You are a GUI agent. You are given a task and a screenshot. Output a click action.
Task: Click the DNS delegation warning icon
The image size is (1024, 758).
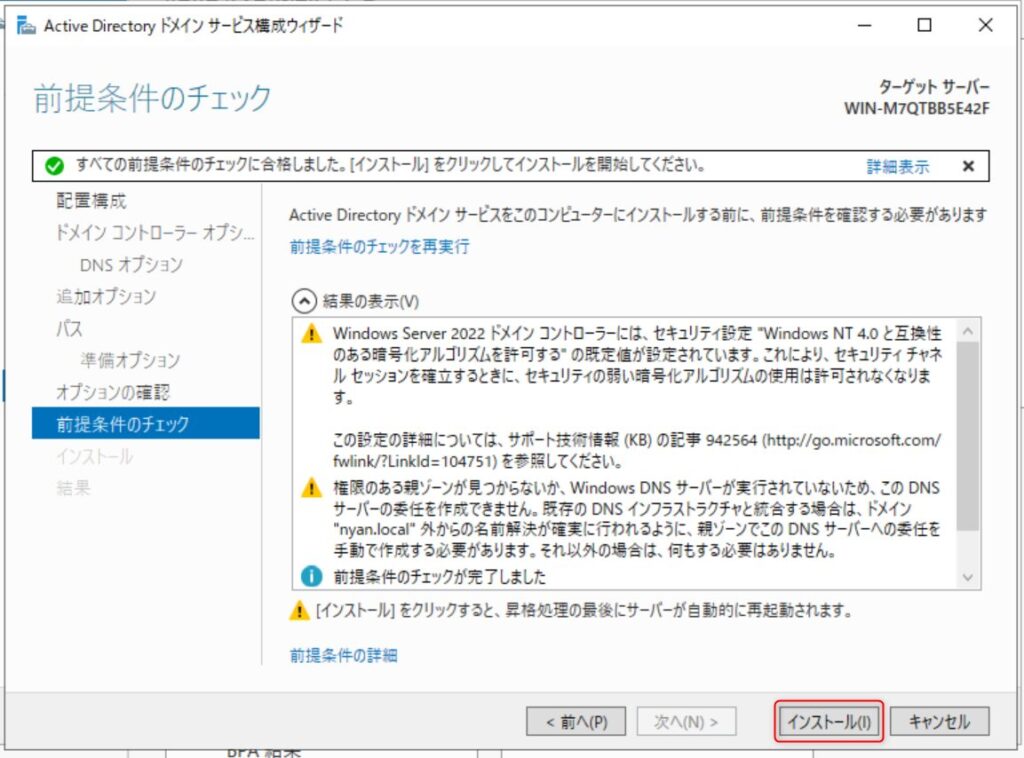coord(312,487)
